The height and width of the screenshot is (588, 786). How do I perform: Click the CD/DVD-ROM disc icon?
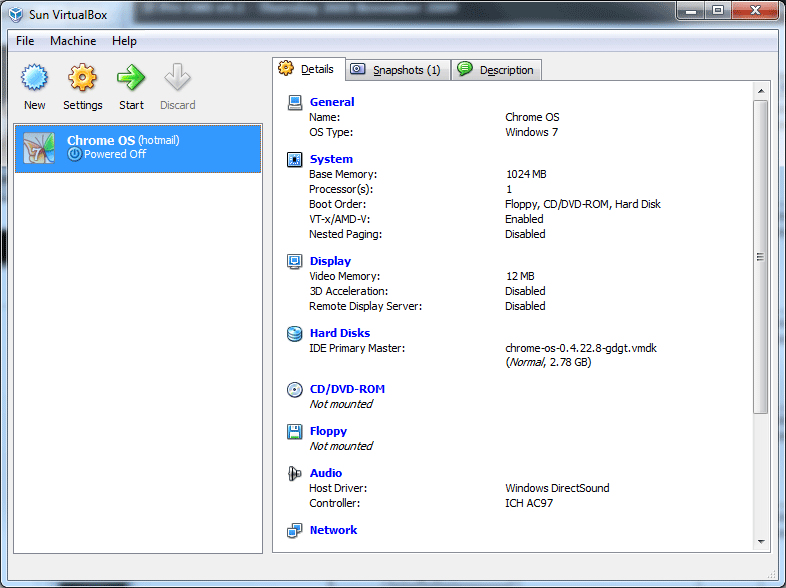click(x=295, y=389)
